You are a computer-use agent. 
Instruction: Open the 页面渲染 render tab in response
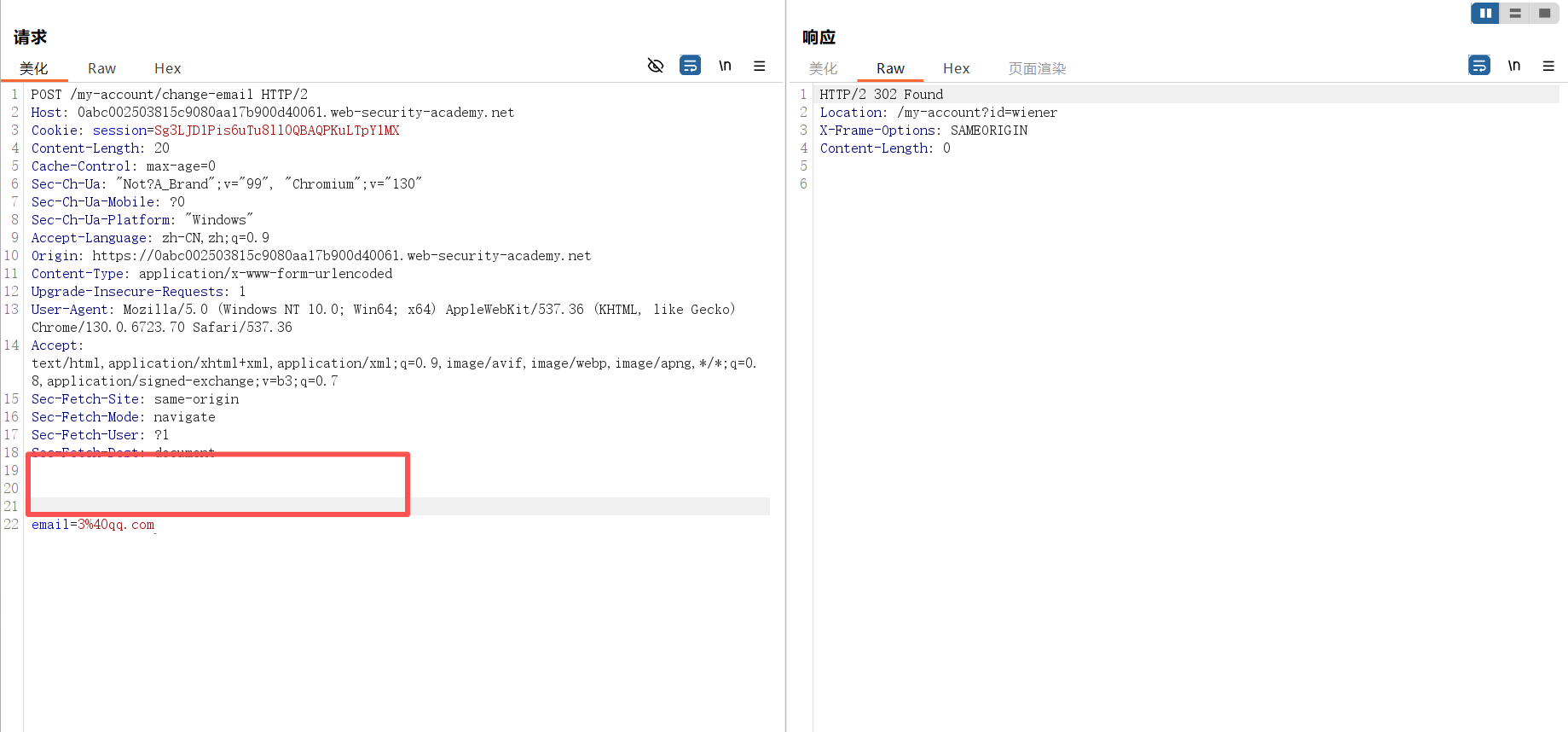click(x=1037, y=68)
